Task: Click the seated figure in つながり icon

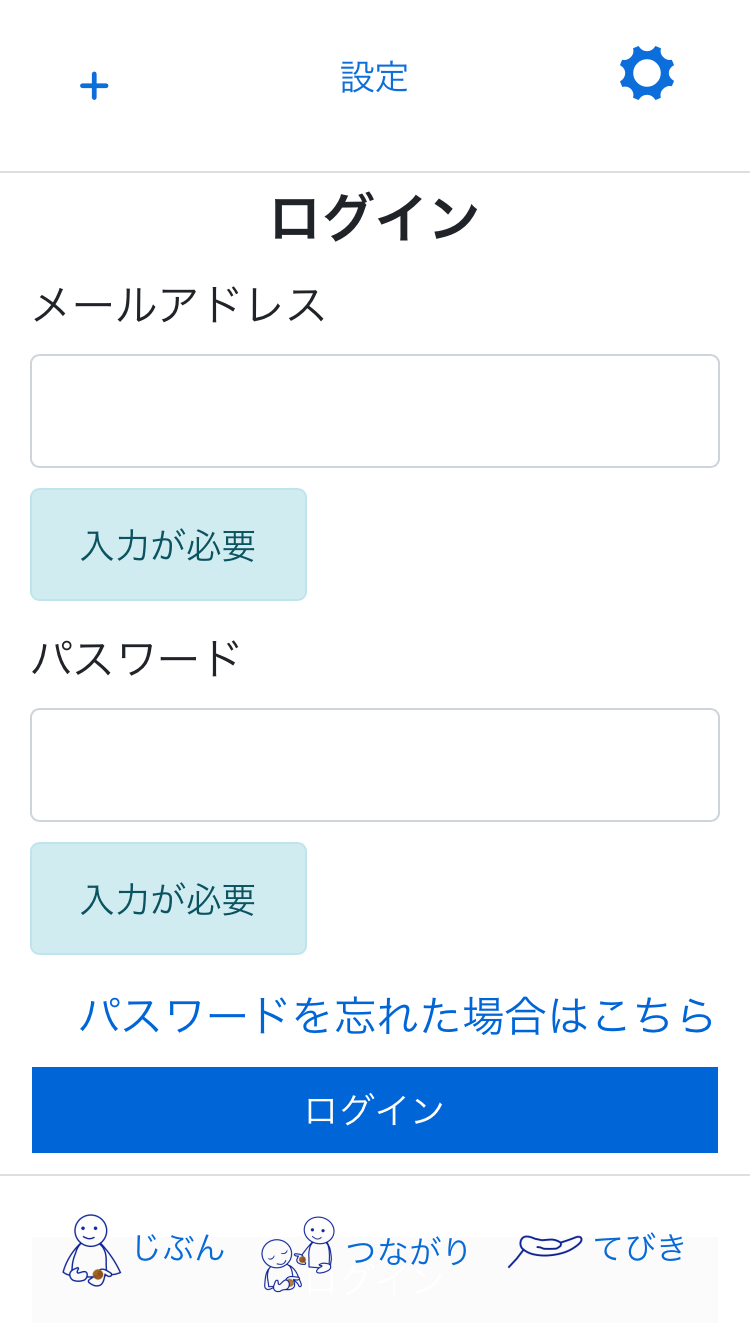Action: 277,1265
